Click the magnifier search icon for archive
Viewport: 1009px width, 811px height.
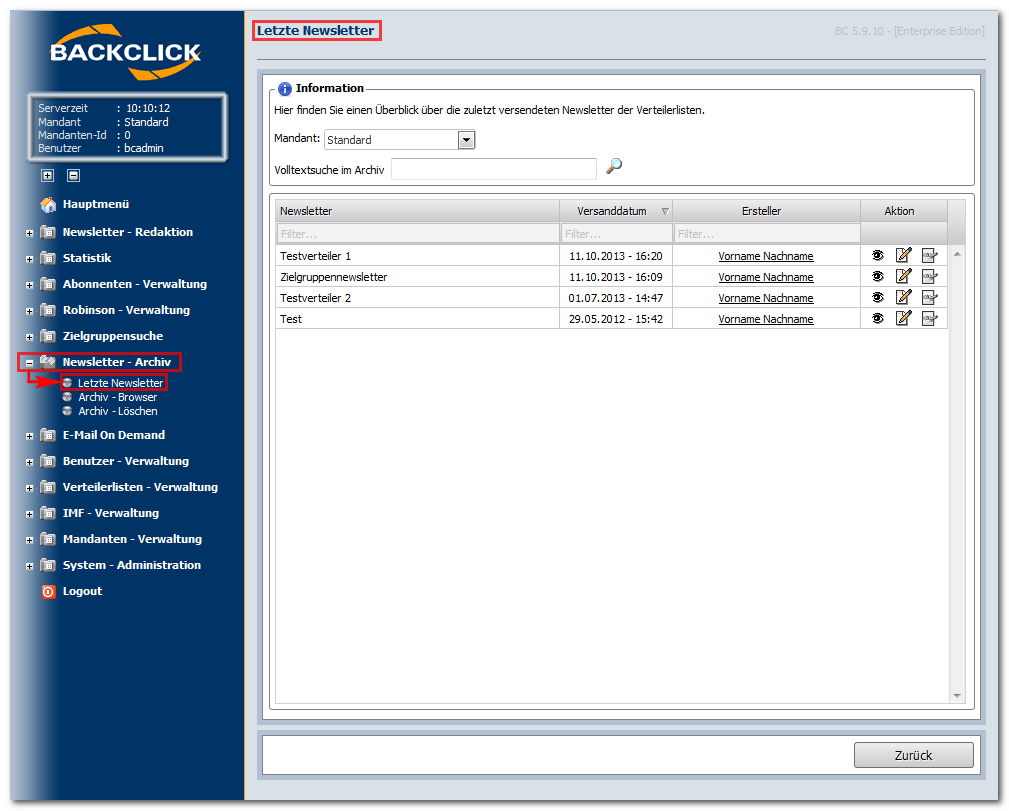tap(614, 166)
